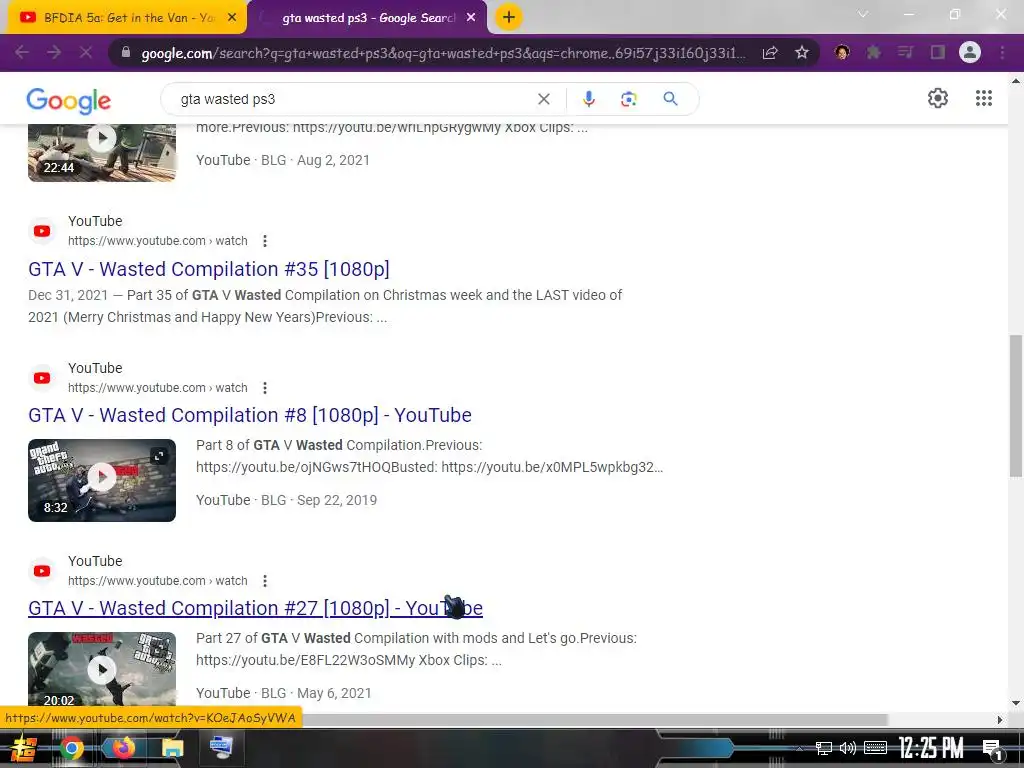1024x768 pixels.
Task: Click the YouTube · BLG · Sep 22, 2019 text
Action: click(x=286, y=500)
